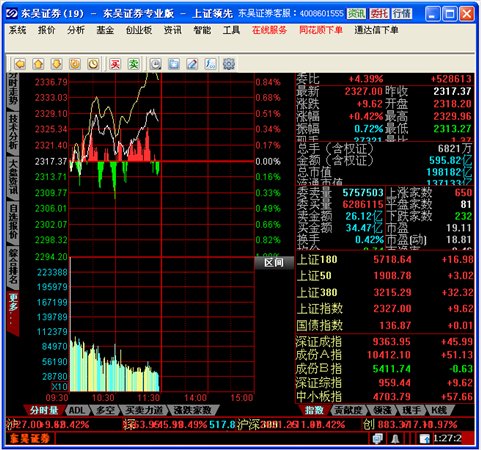
Task: Switch to the 买卖力道 bottom tab
Action: 144,410
